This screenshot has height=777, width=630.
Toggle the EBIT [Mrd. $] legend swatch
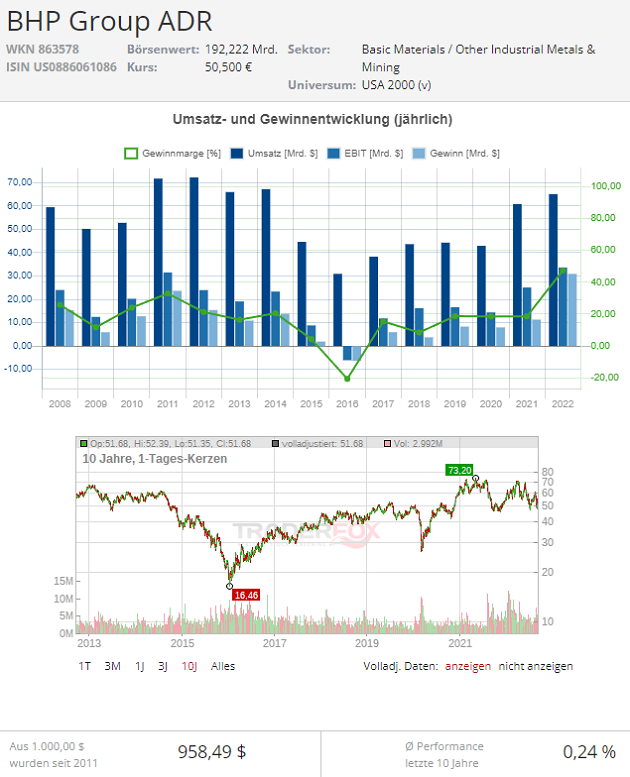click(334, 154)
